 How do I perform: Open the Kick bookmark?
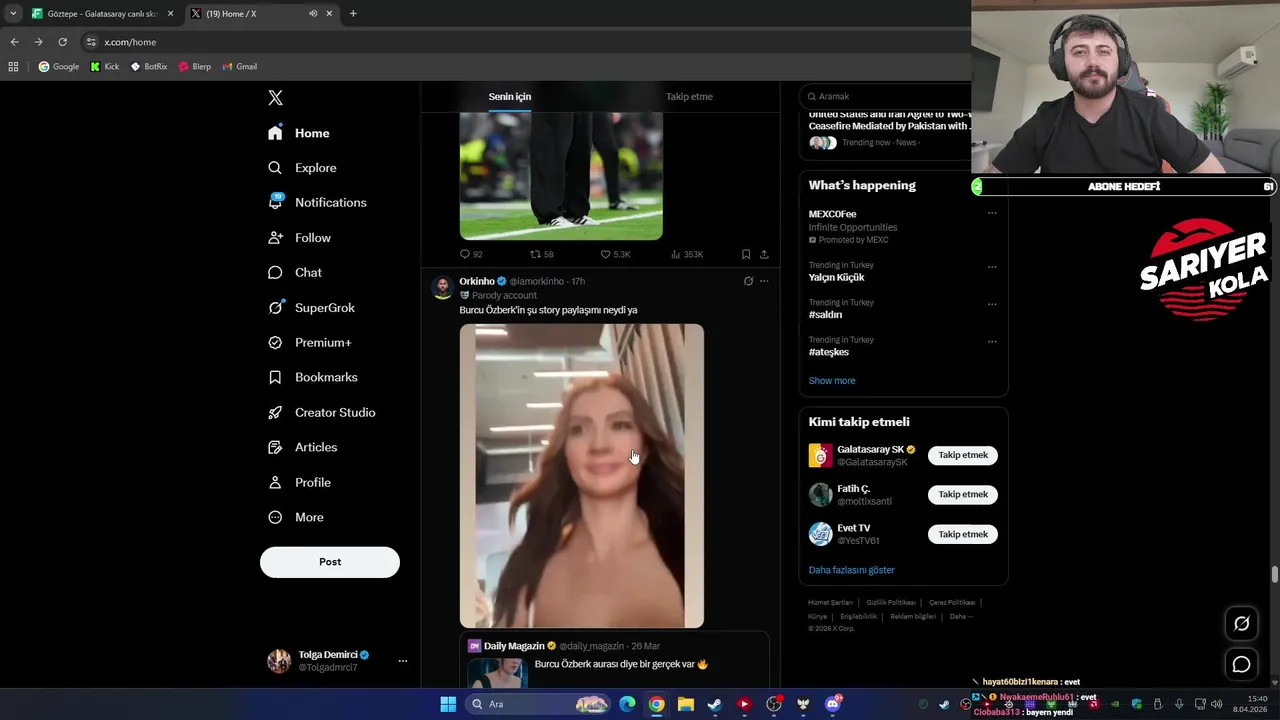click(x=104, y=67)
